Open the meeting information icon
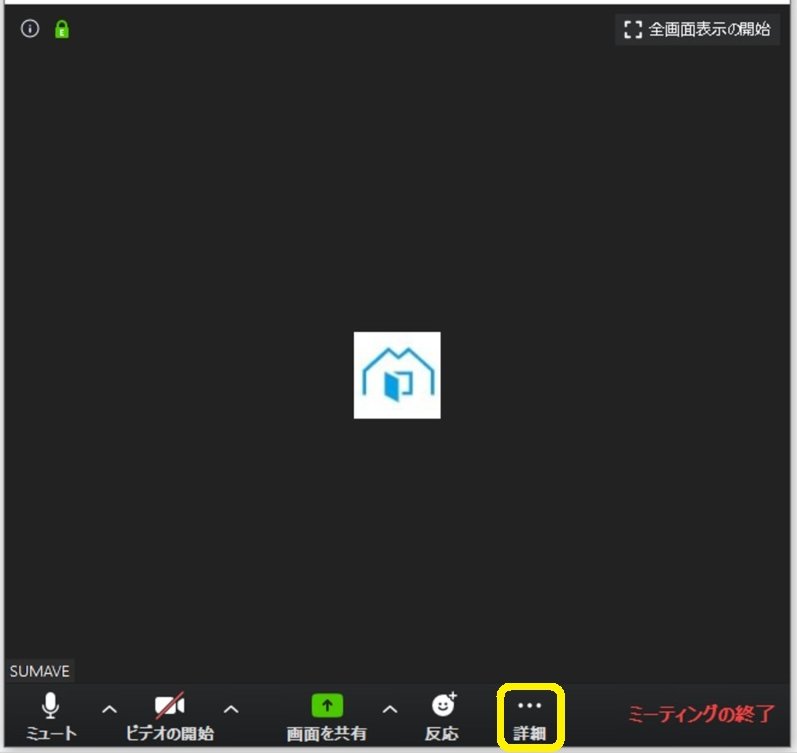797x753 pixels. (30, 29)
